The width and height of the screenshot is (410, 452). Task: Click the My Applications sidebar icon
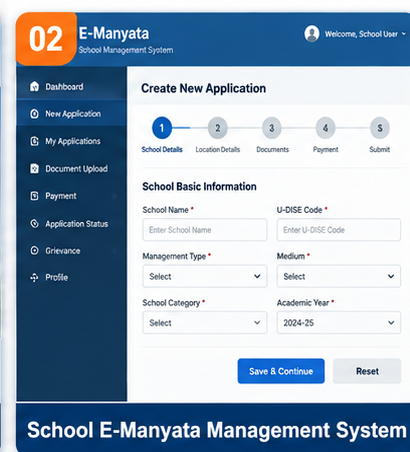coord(34,141)
